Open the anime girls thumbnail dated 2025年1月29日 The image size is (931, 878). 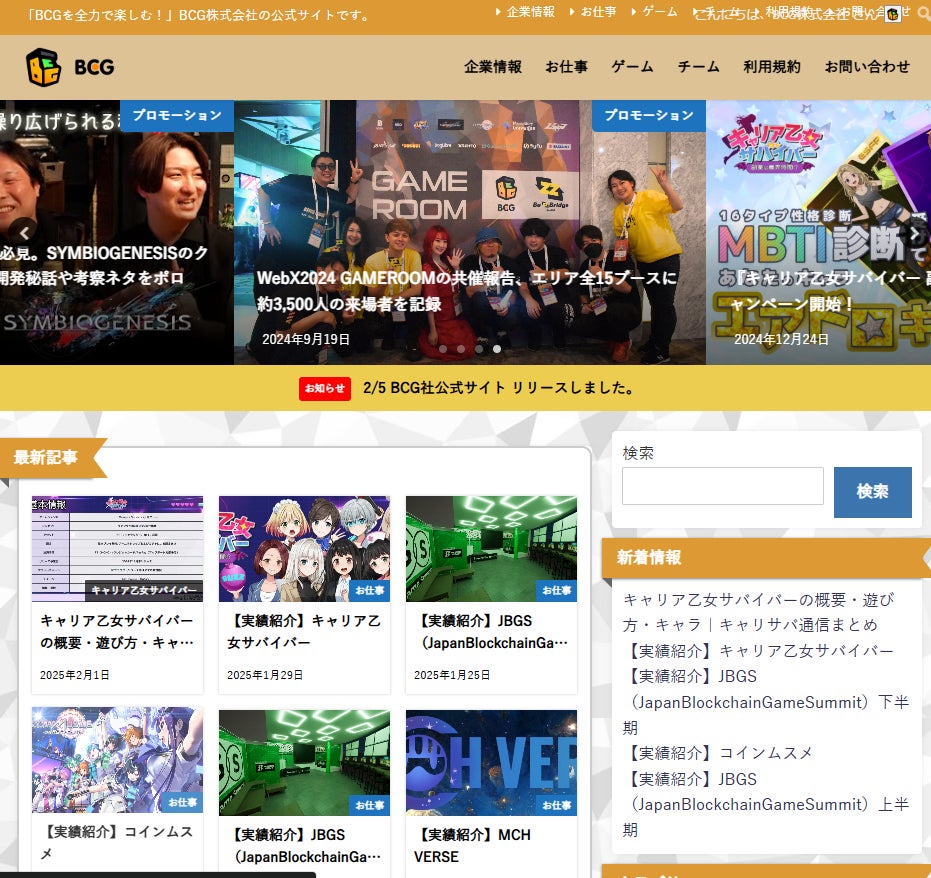[304, 549]
